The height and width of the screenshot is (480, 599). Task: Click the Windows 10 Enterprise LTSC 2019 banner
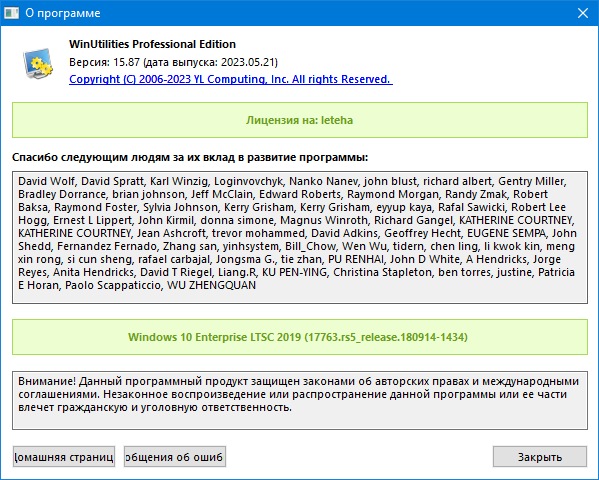(300, 337)
